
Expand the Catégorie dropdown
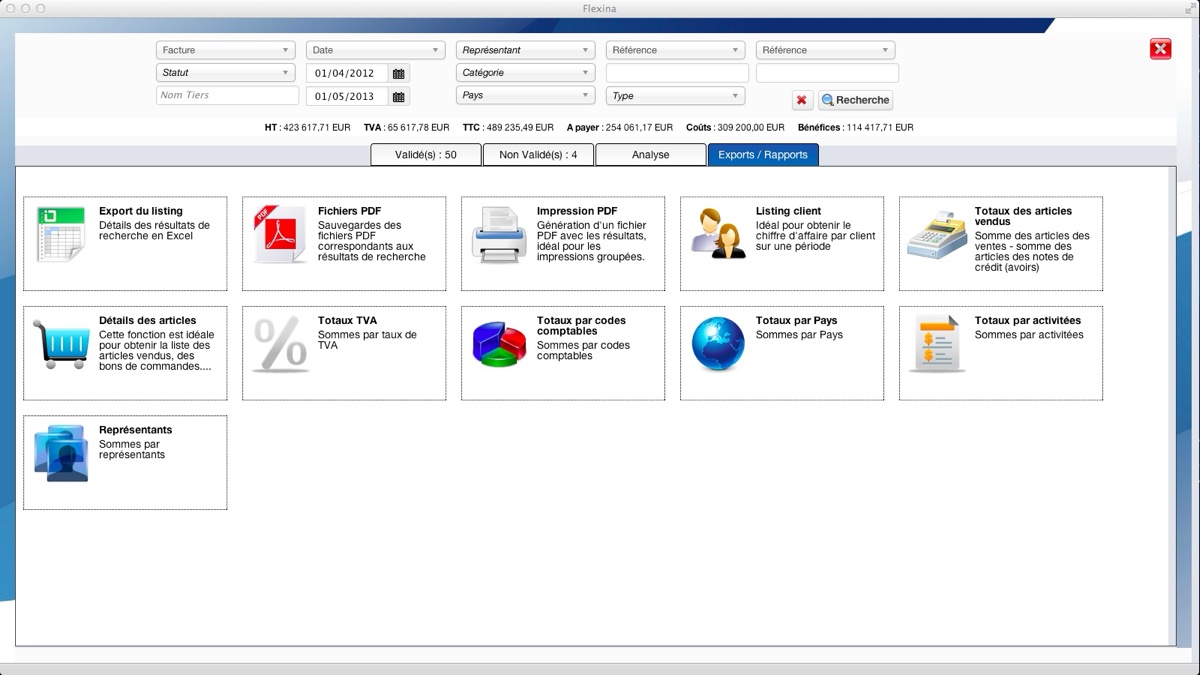[x=525, y=73]
